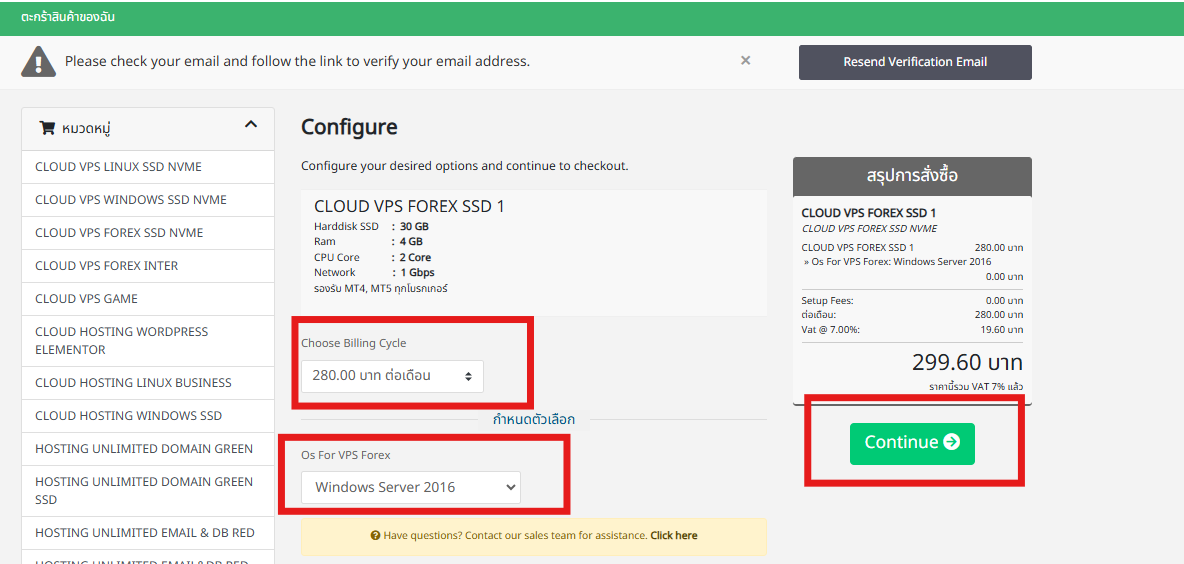The height and width of the screenshot is (564, 1184).
Task: Open the HOSTING UNLIMITED EMAIL & DB RED category
Action: pyautogui.click(x=148, y=533)
